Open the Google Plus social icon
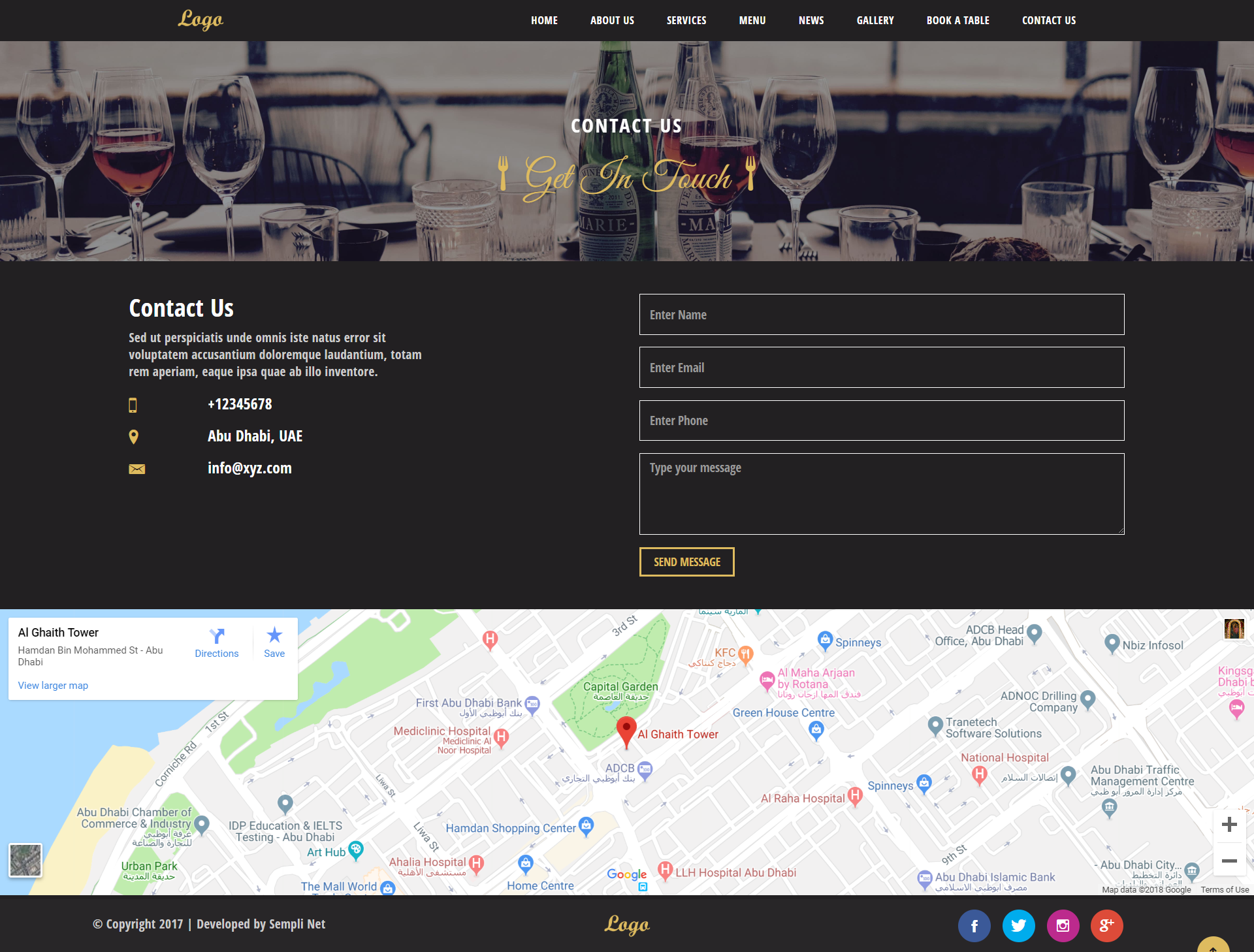Screen dimensions: 1254x952 tap(1106, 925)
